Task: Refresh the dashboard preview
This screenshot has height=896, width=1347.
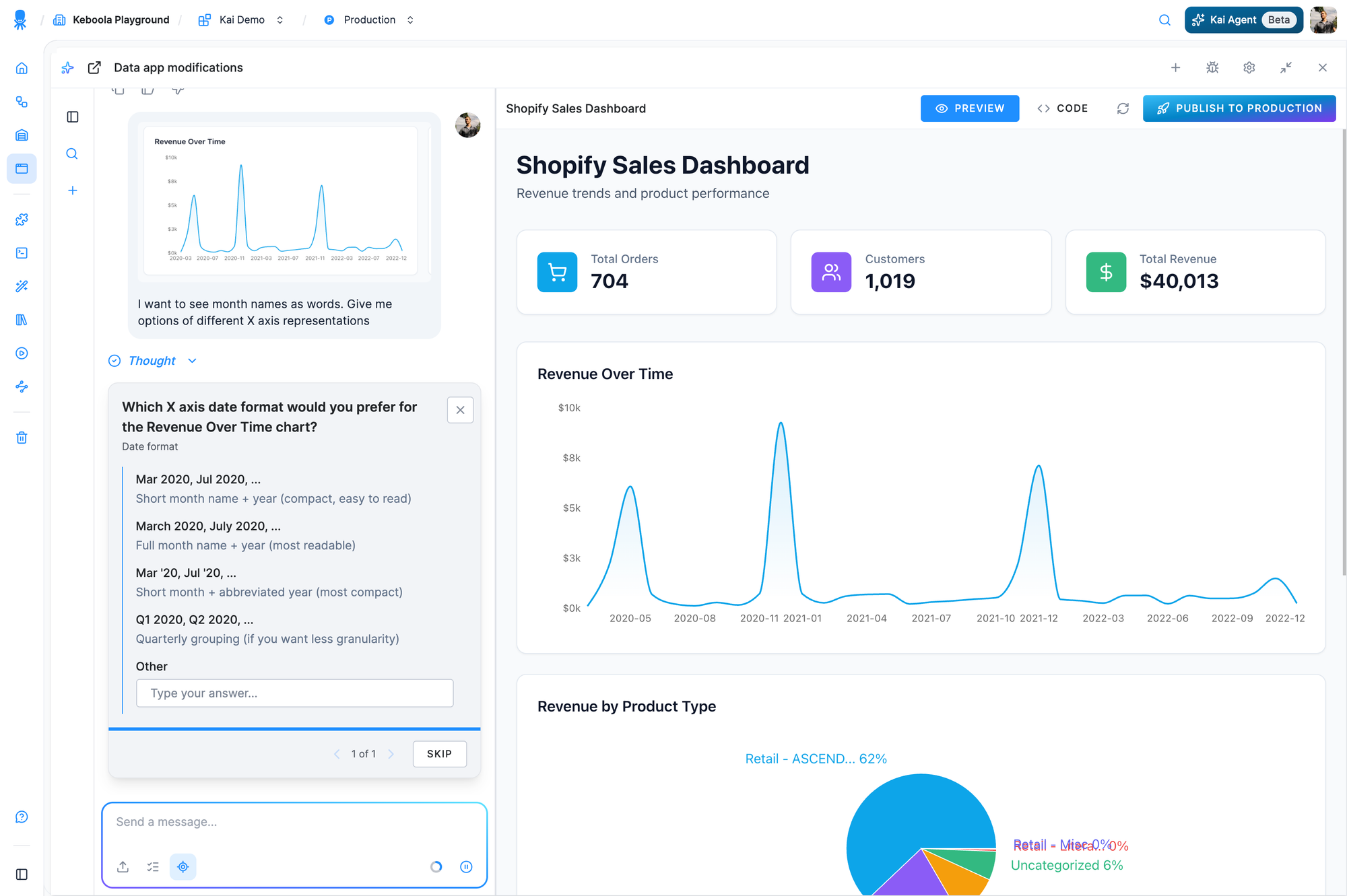Action: point(1123,108)
